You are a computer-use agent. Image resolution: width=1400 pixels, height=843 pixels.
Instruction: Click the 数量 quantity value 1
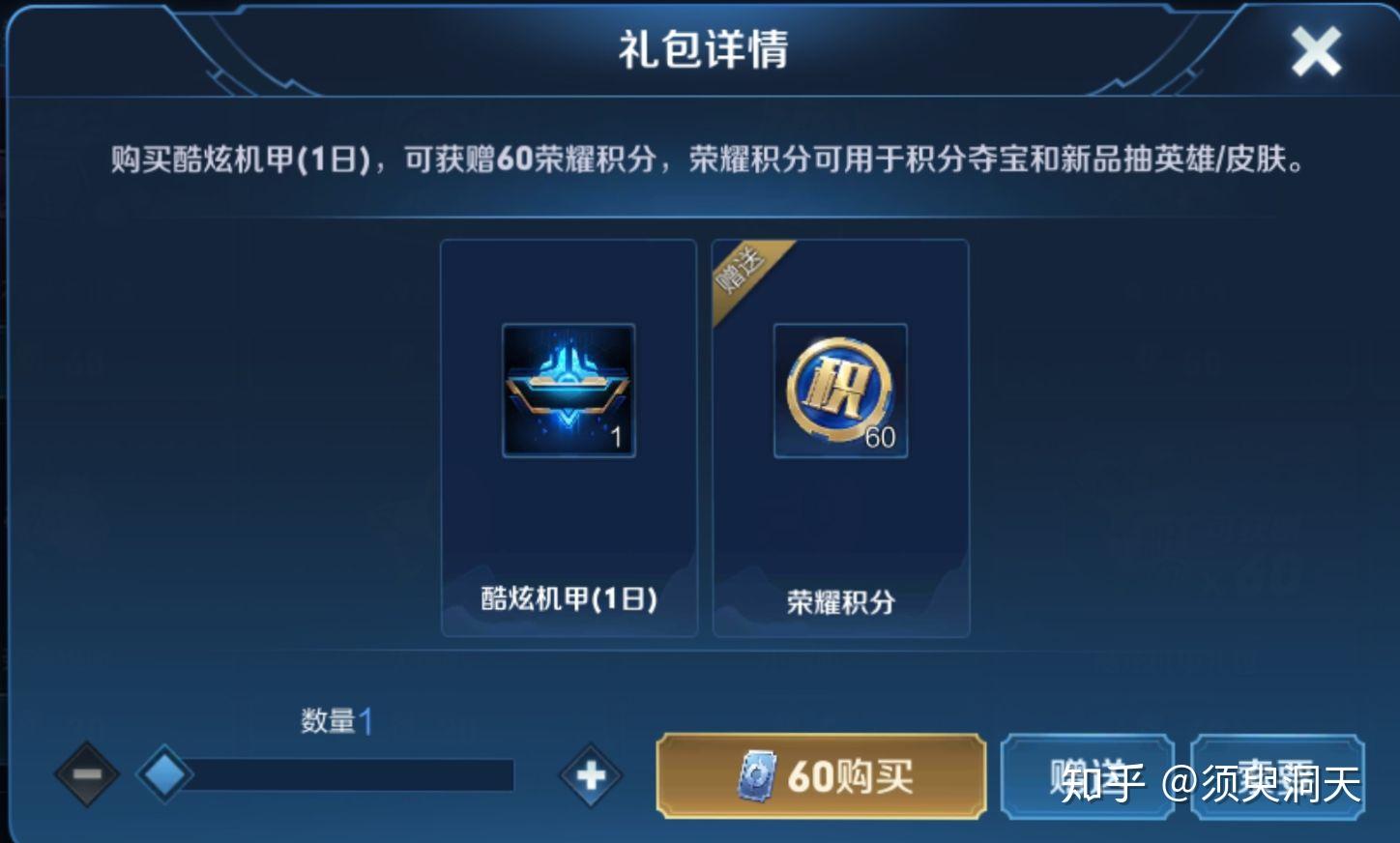[x=365, y=720]
